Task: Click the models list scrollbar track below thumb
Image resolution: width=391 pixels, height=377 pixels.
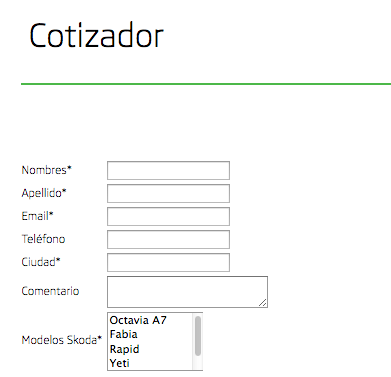Action: tap(198, 363)
